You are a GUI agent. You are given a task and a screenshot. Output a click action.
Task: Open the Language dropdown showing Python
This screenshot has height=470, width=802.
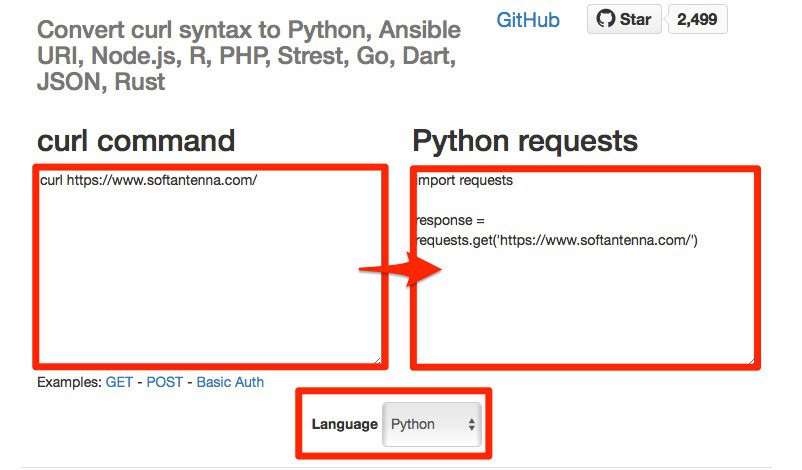click(x=432, y=424)
